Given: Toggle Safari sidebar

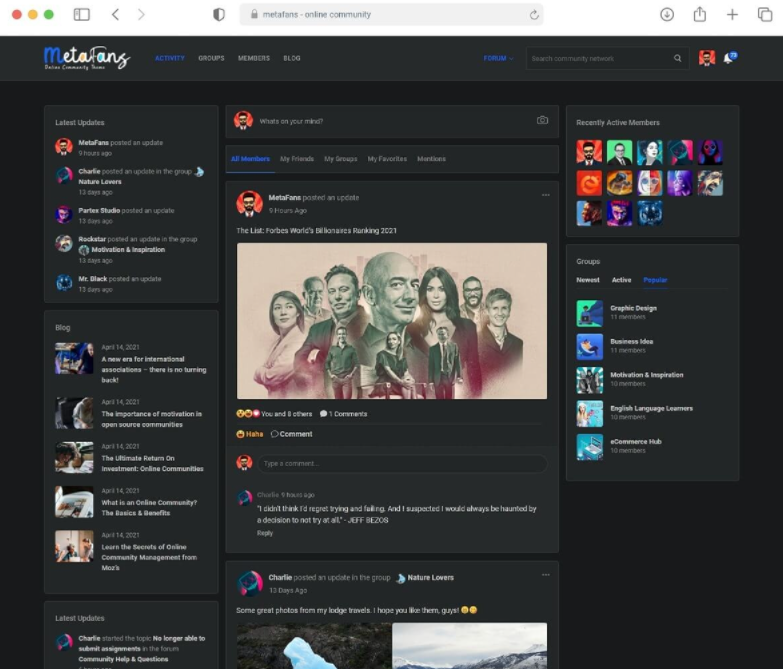Looking at the screenshot, I should tap(81, 14).
